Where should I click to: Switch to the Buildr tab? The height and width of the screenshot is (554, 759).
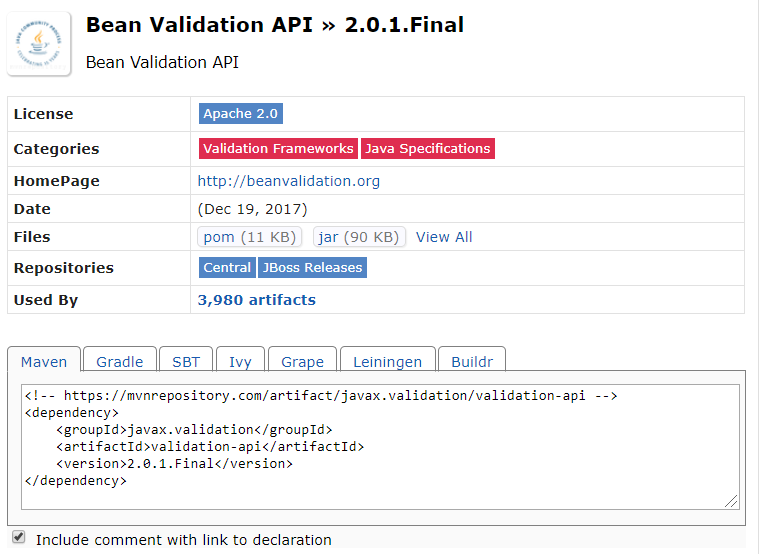[472, 361]
